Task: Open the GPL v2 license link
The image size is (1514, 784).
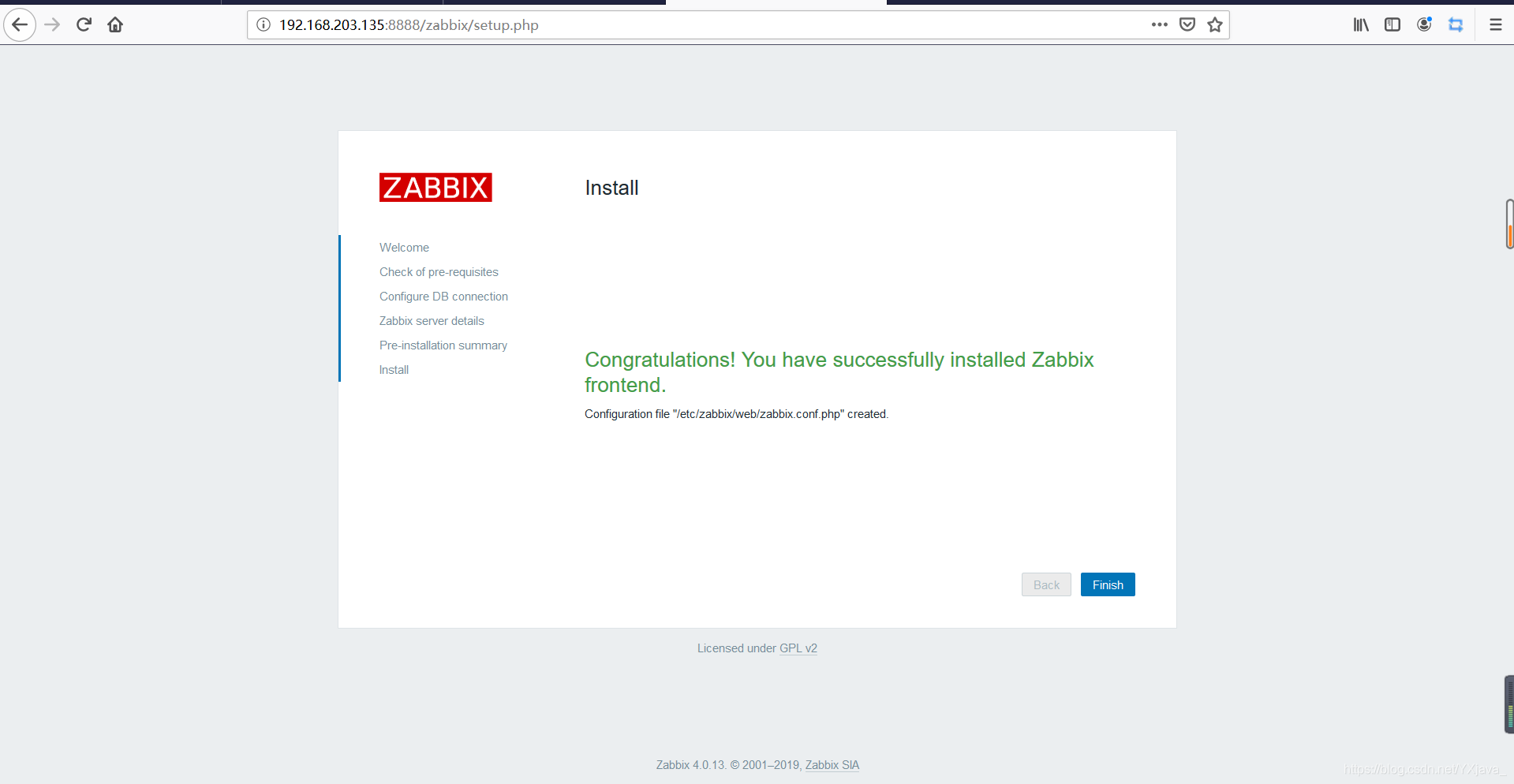Action: pos(798,648)
